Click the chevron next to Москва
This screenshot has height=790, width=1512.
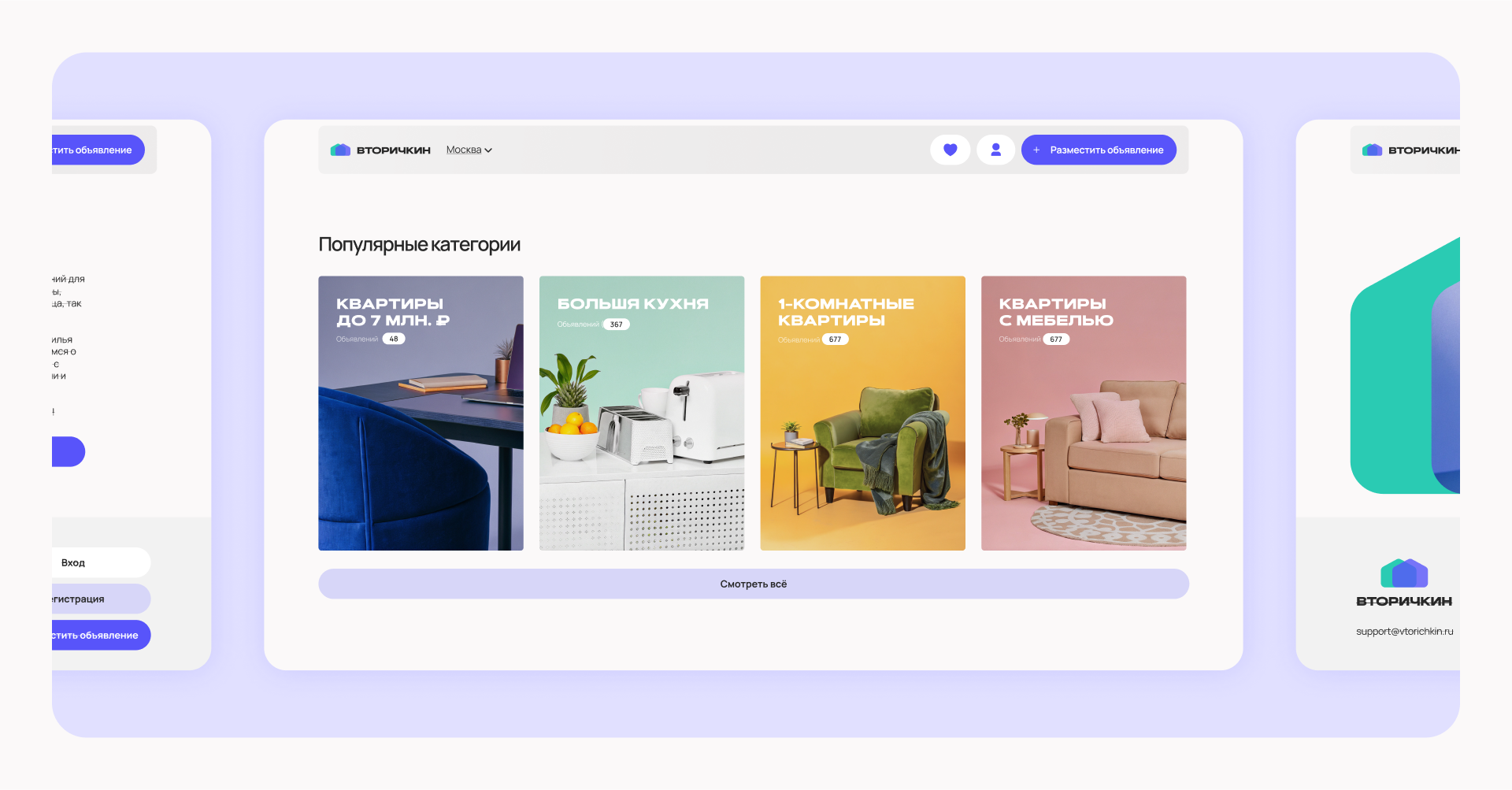[x=488, y=150]
